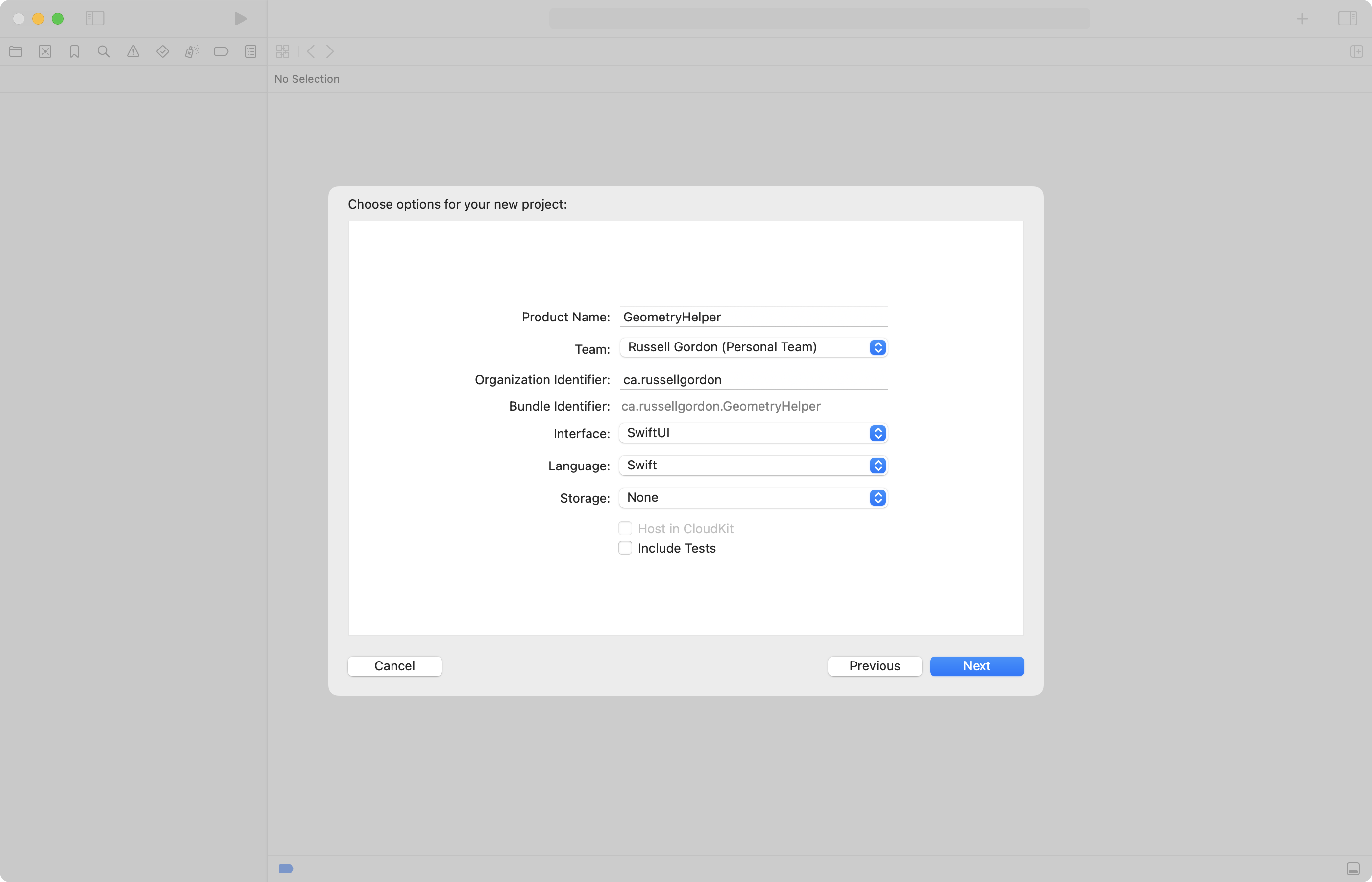Screen dimensions: 1372x882
Task: Click the Run play button
Action: click(241, 18)
